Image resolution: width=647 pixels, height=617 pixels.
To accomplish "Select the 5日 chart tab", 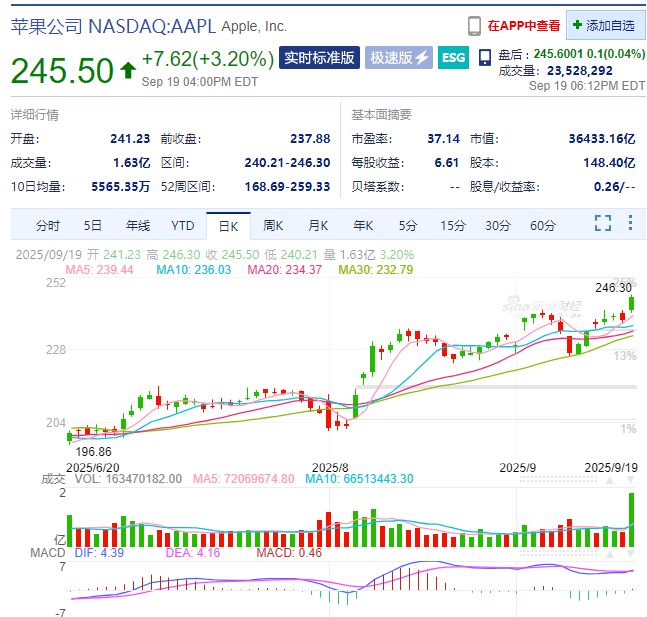I will [x=92, y=226].
